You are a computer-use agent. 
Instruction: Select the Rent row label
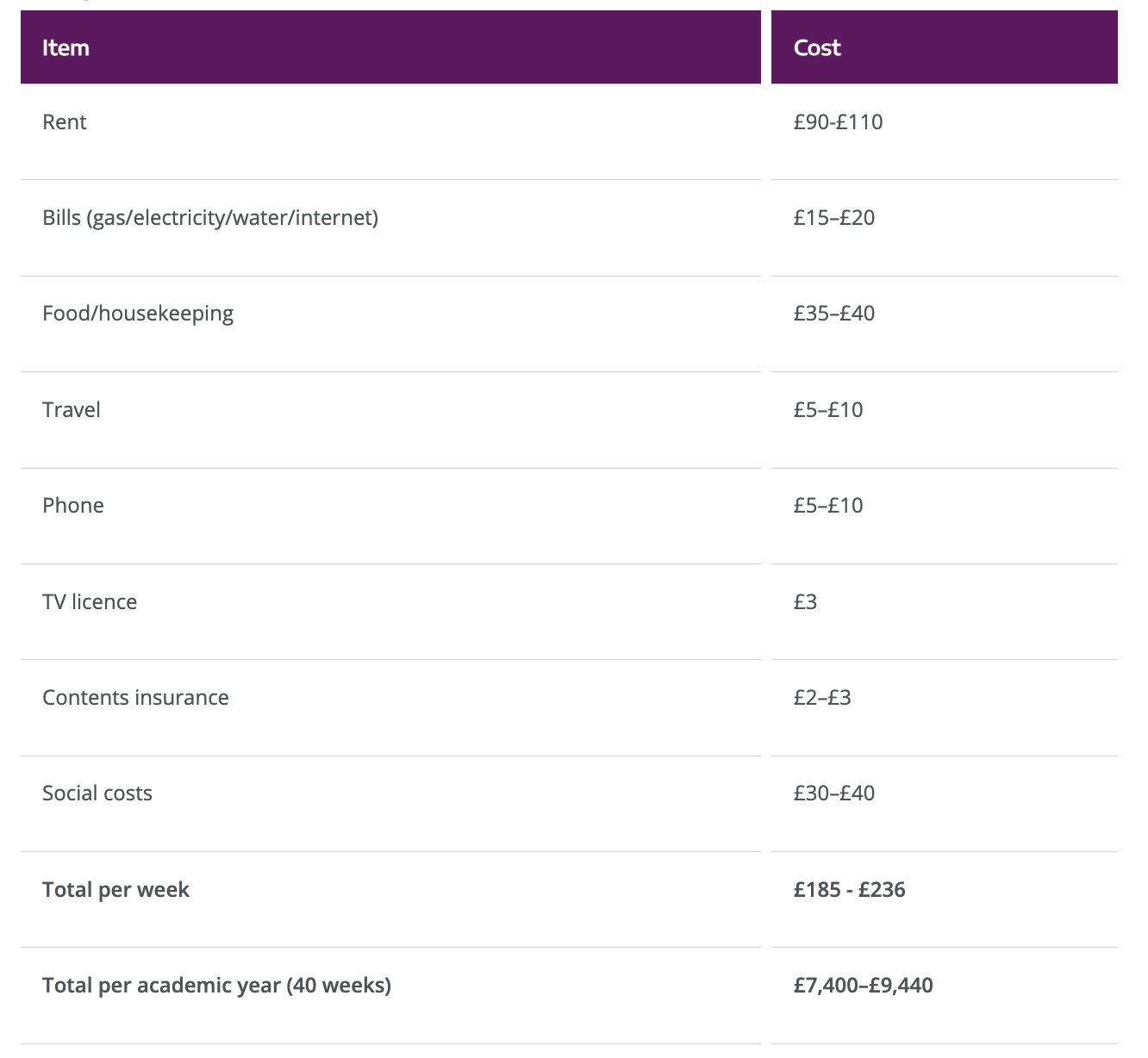click(65, 122)
